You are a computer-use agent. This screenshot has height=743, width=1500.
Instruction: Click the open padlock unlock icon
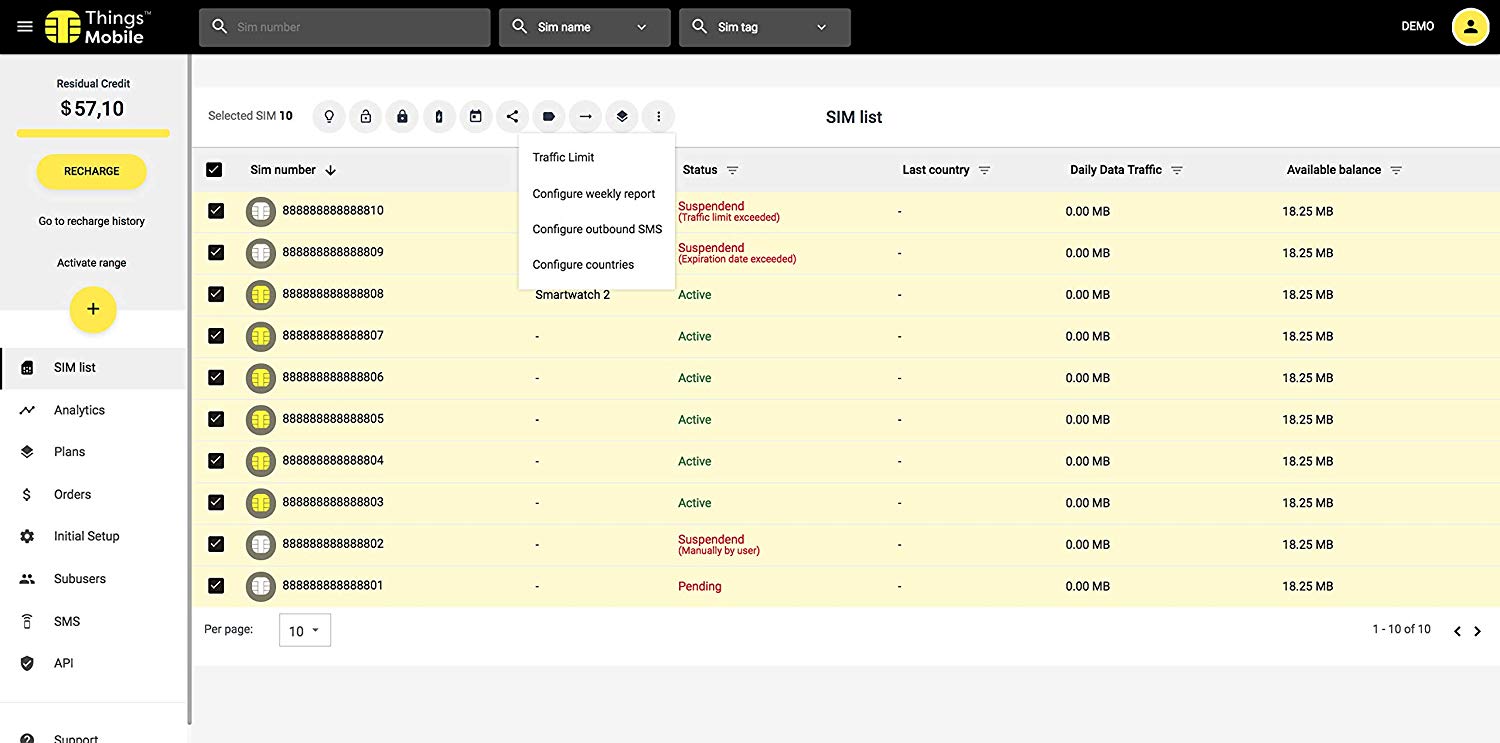[366, 117]
